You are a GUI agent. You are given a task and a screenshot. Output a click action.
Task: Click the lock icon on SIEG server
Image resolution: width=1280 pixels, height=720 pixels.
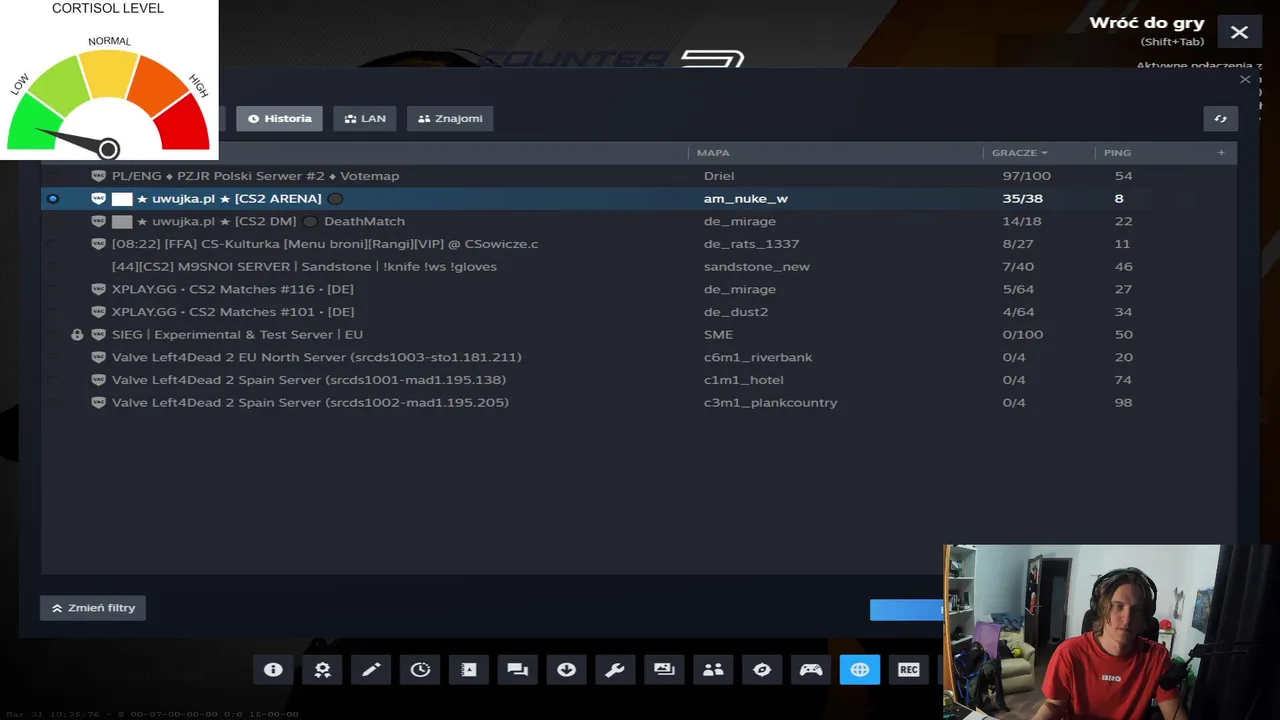click(x=77, y=335)
